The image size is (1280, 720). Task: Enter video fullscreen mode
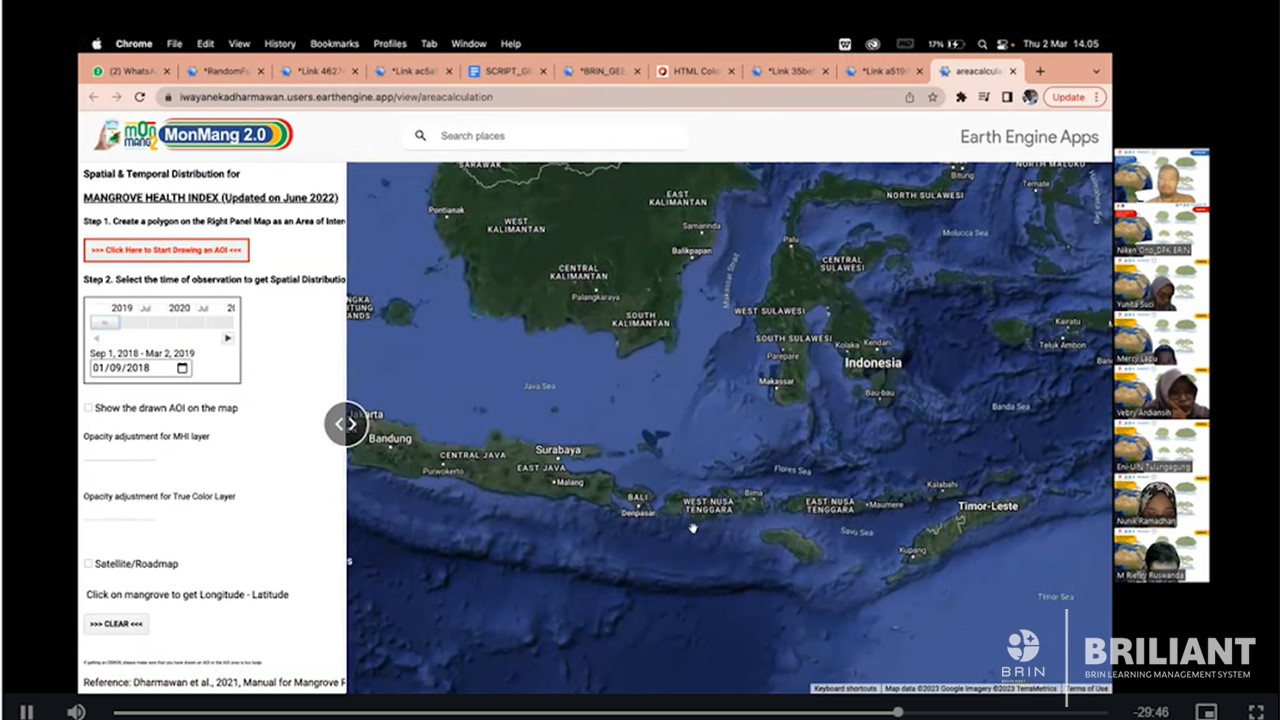click(x=1256, y=712)
